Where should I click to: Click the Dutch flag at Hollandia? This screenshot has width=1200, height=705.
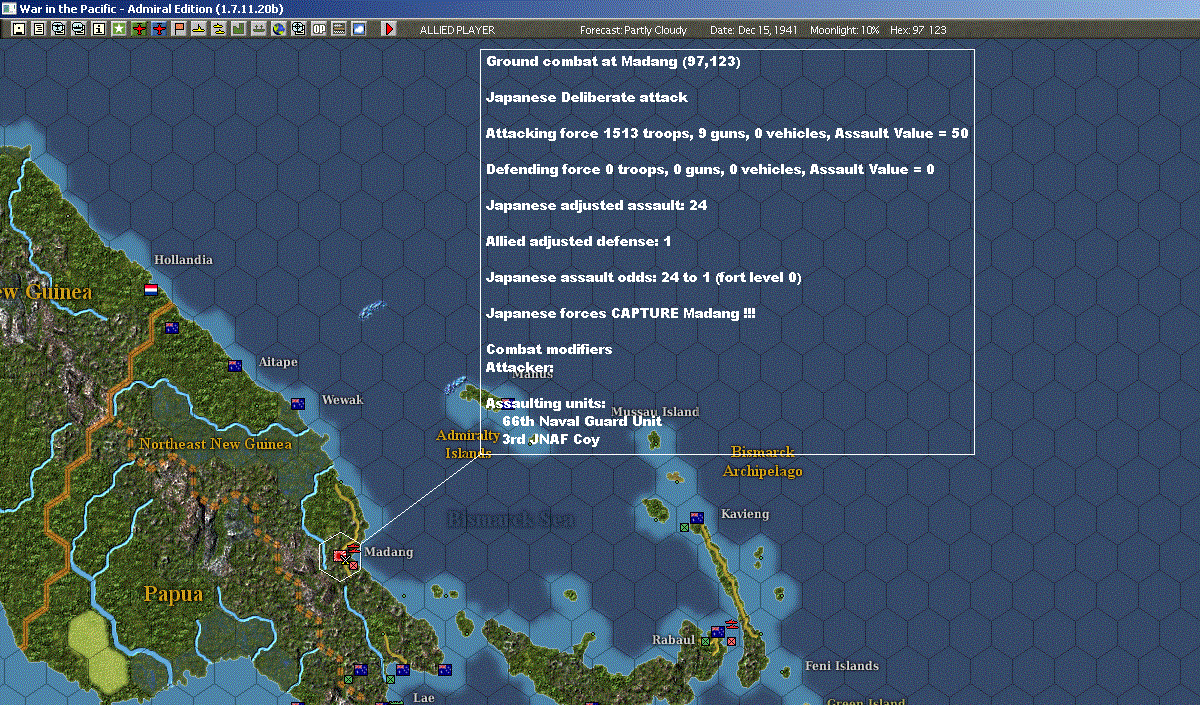[152, 290]
